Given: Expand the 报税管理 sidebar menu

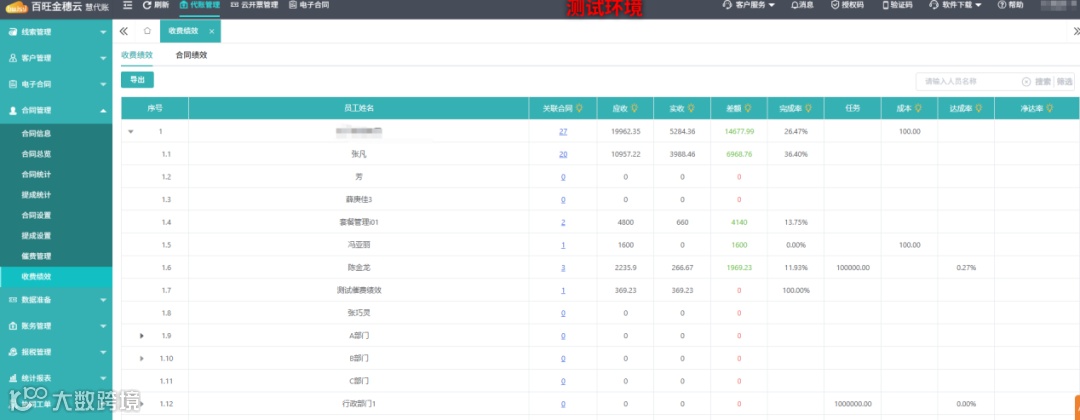Looking at the screenshot, I should [x=56, y=352].
